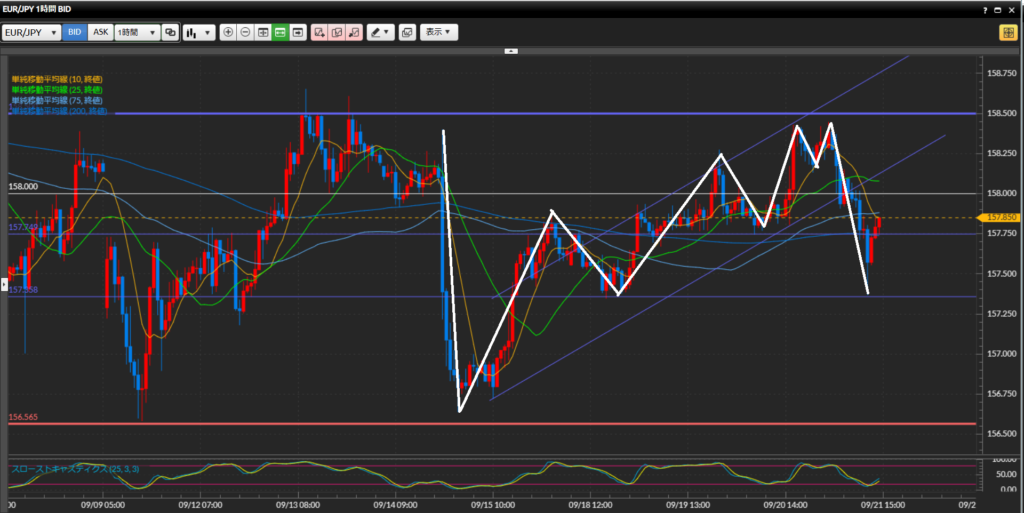
Task: Jump to the latest candle using the arrow icon
Action: click(297, 32)
